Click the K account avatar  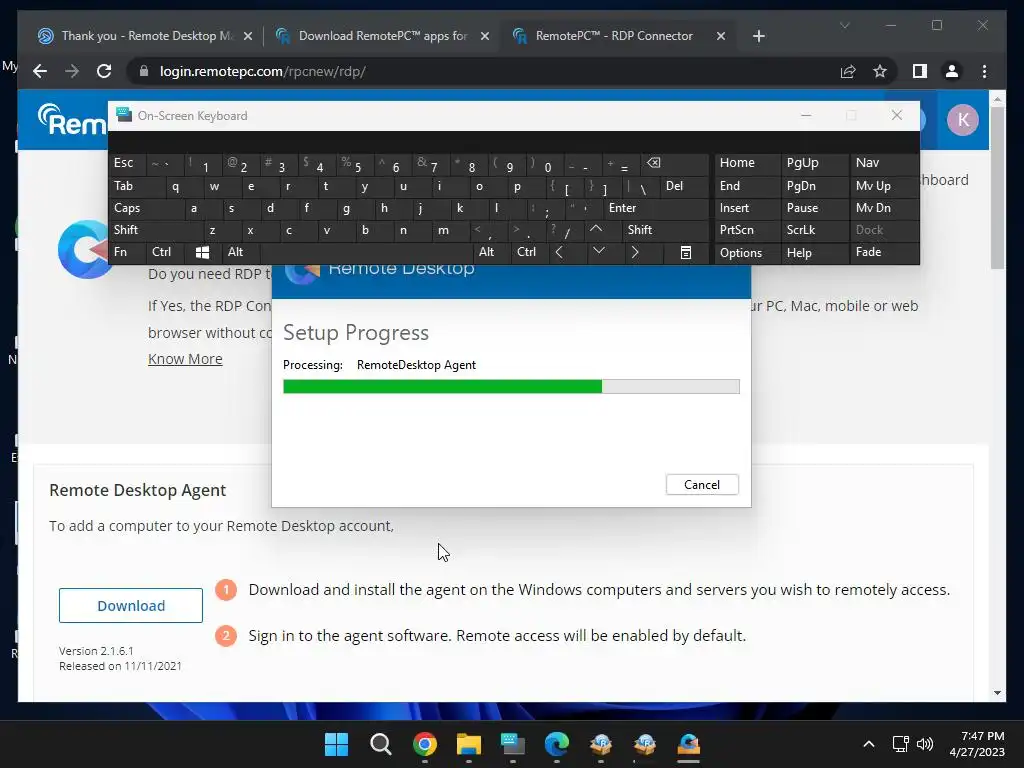coord(963,120)
